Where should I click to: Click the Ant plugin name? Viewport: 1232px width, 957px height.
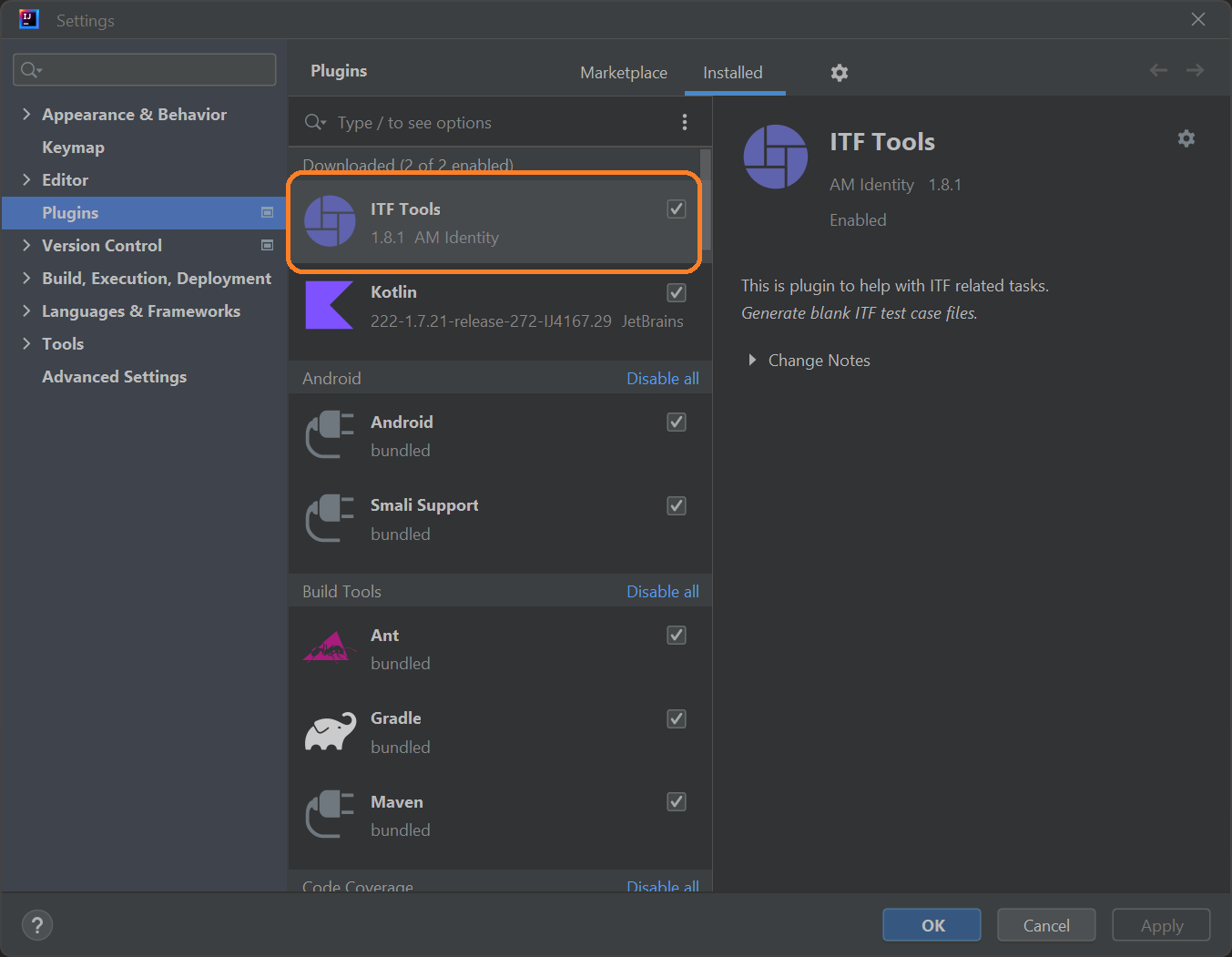point(384,635)
